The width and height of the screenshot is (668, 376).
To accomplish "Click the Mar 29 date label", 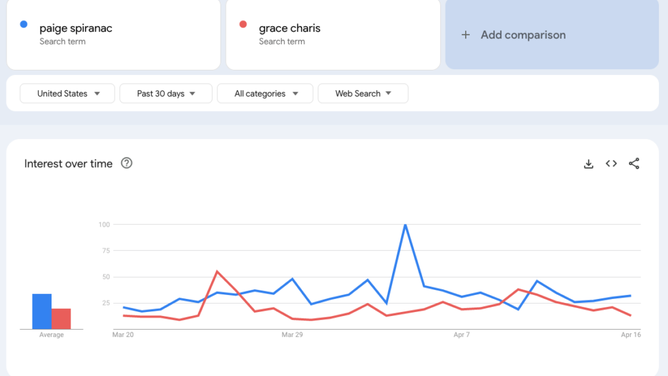I will tap(292, 335).
